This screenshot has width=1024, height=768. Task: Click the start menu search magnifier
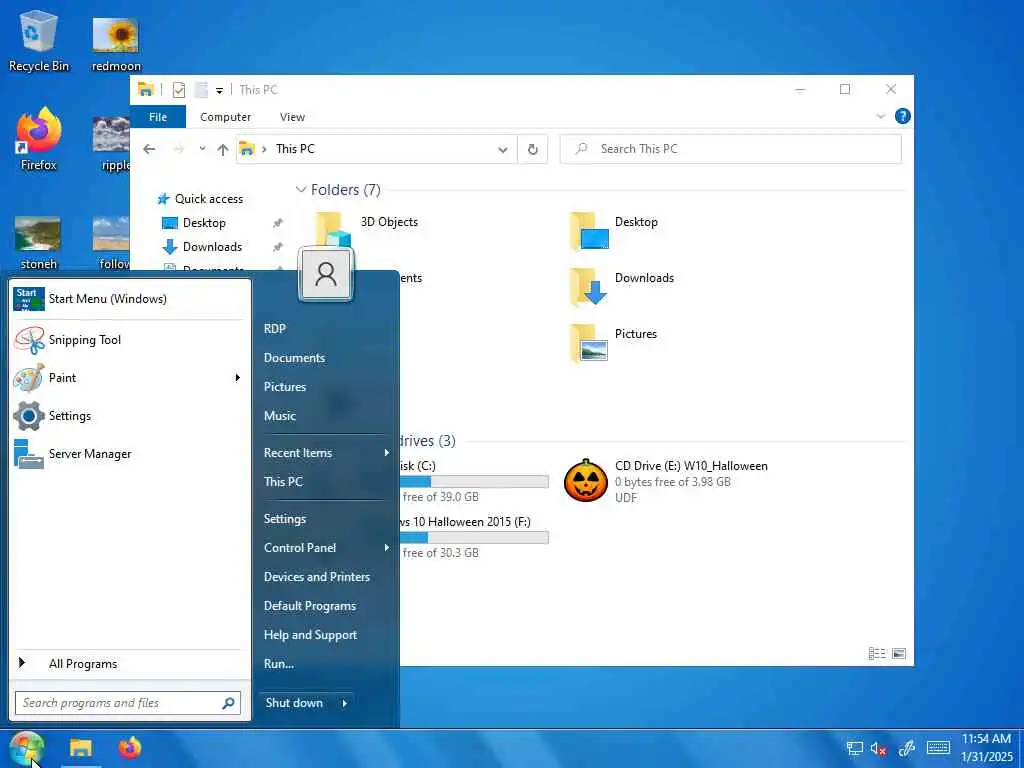click(x=229, y=703)
